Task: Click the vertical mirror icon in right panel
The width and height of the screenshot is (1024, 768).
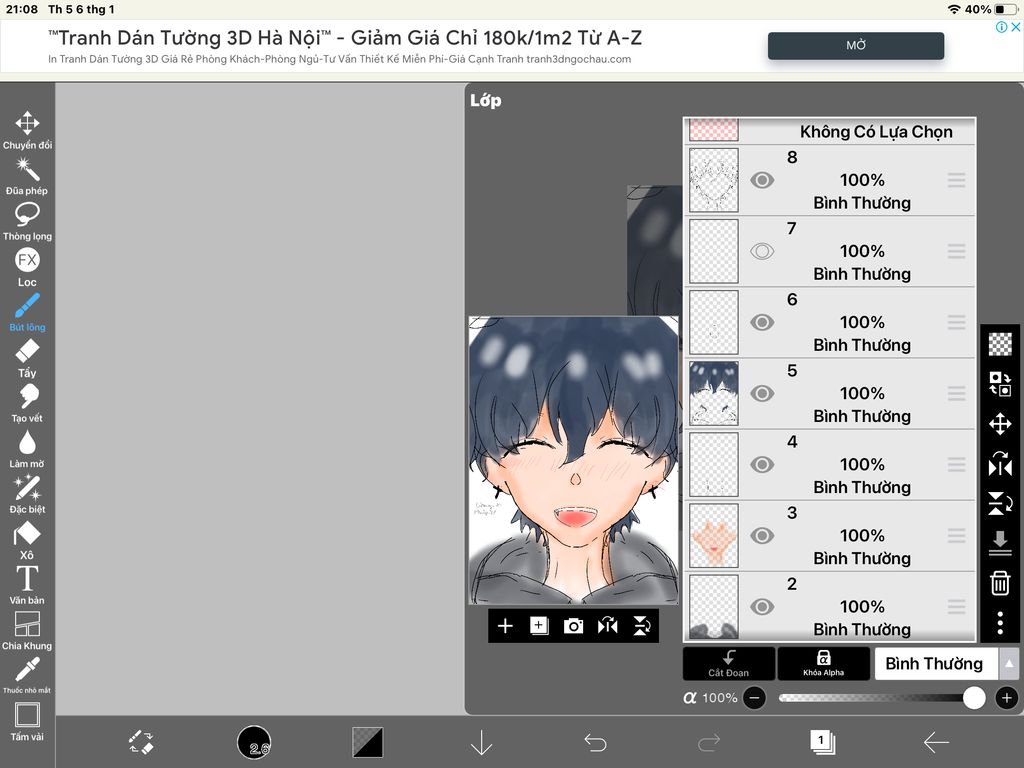Action: tap(1000, 504)
